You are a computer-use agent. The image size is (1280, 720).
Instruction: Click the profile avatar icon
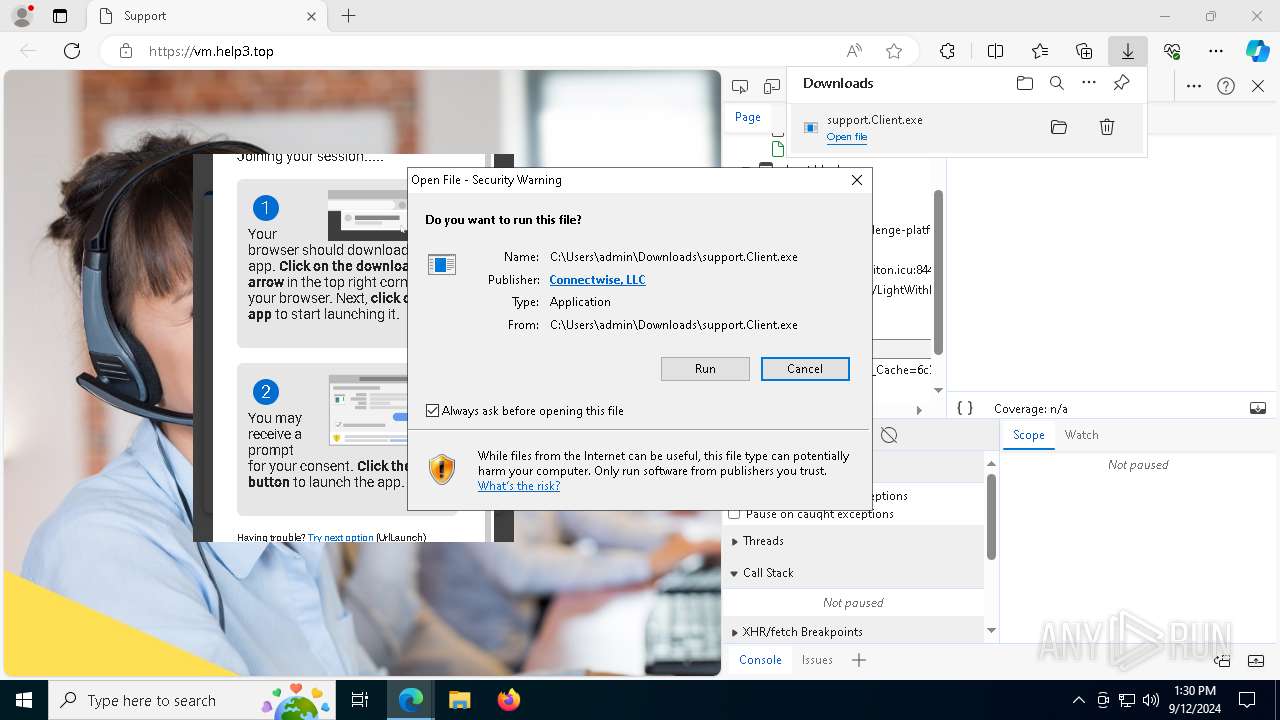(x=22, y=16)
